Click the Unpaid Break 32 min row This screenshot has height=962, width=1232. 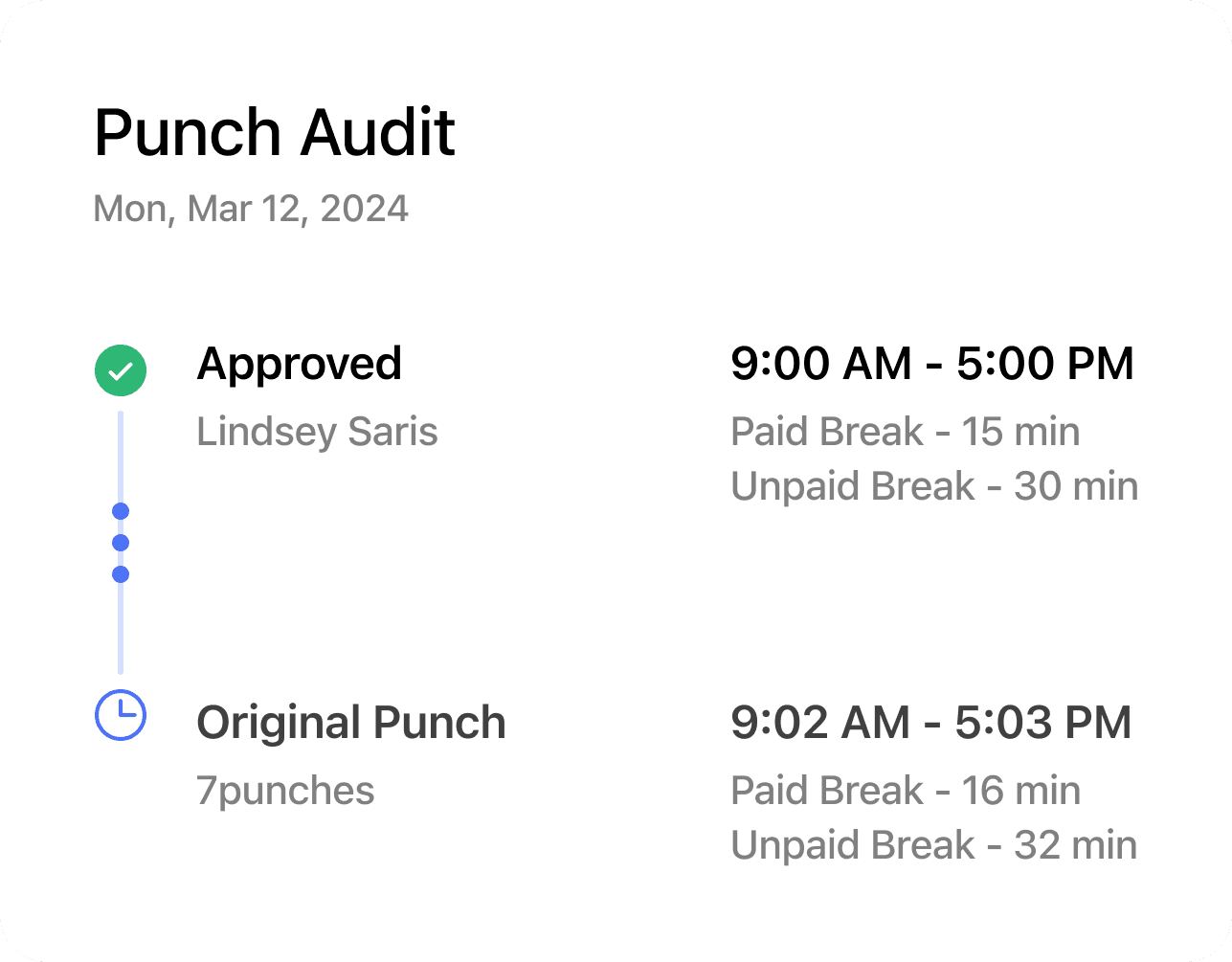click(933, 845)
